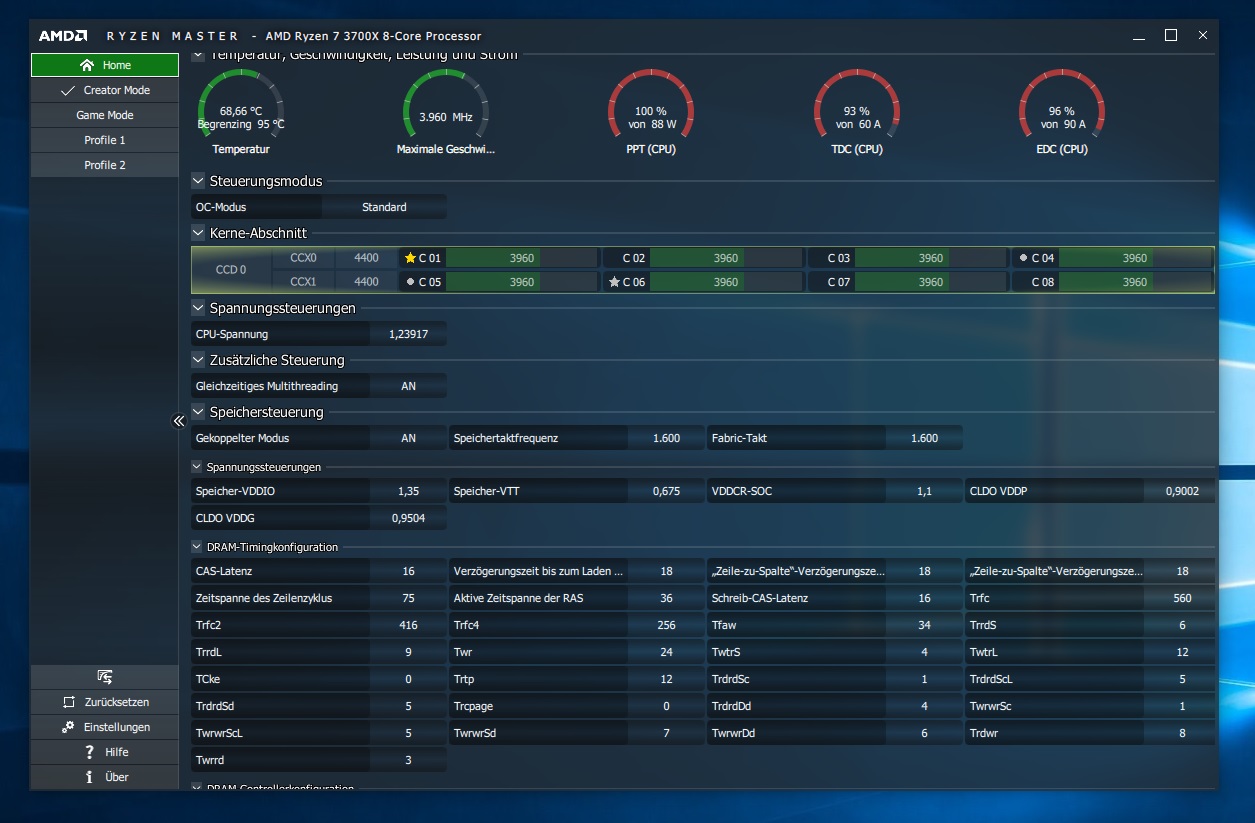The image size is (1255, 823).
Task: Click the CCD 0 label
Action: [x=232, y=270]
